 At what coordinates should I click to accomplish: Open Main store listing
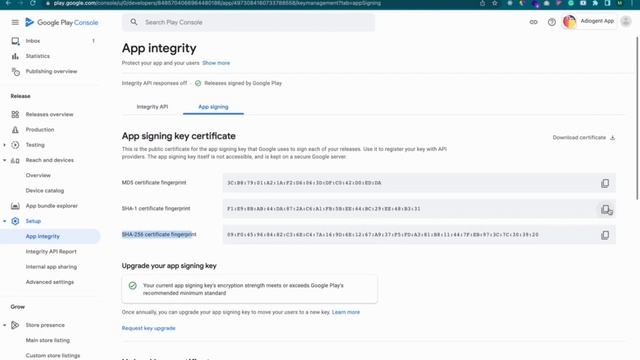[47, 340]
